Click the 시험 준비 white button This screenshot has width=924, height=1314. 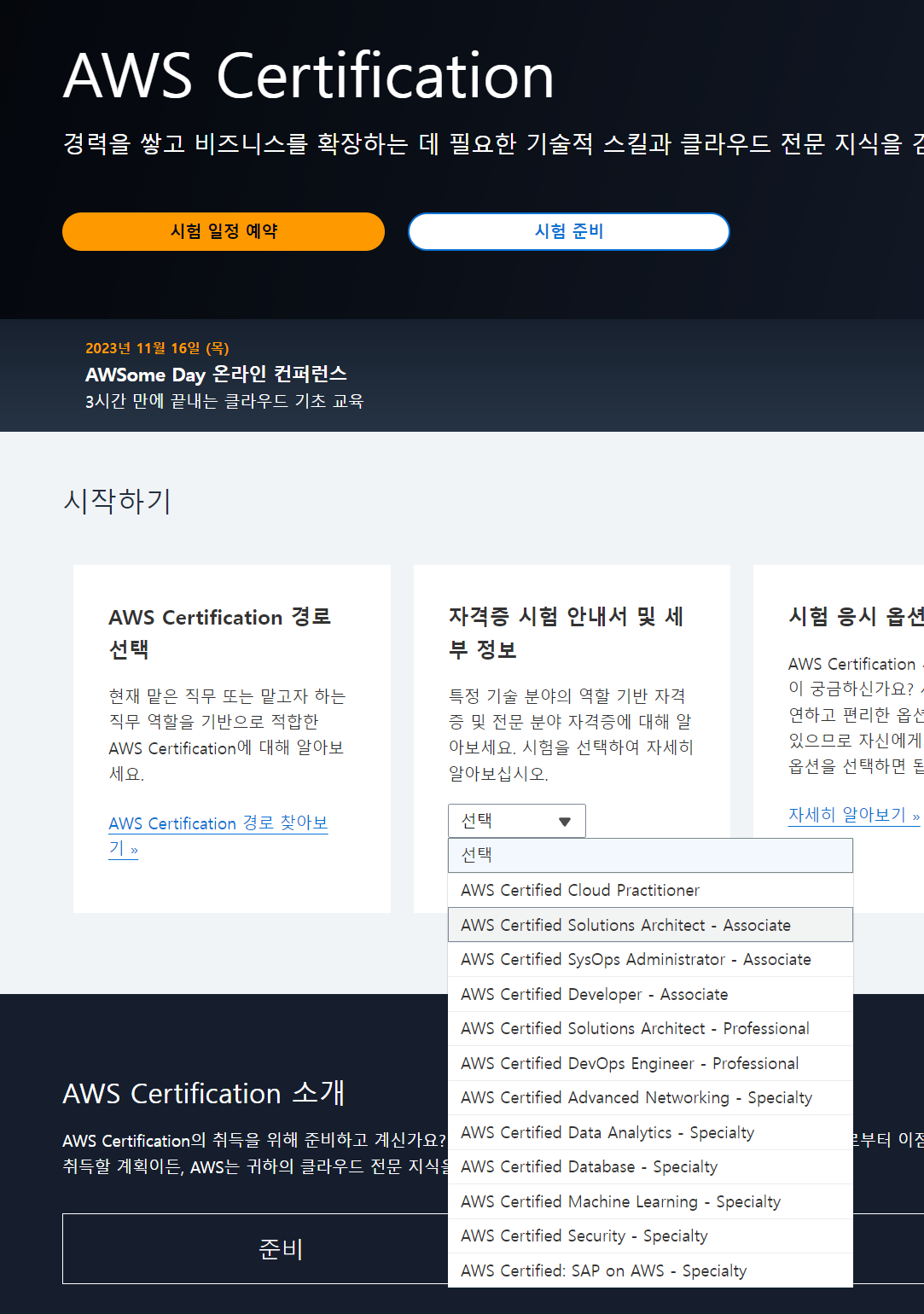point(569,231)
